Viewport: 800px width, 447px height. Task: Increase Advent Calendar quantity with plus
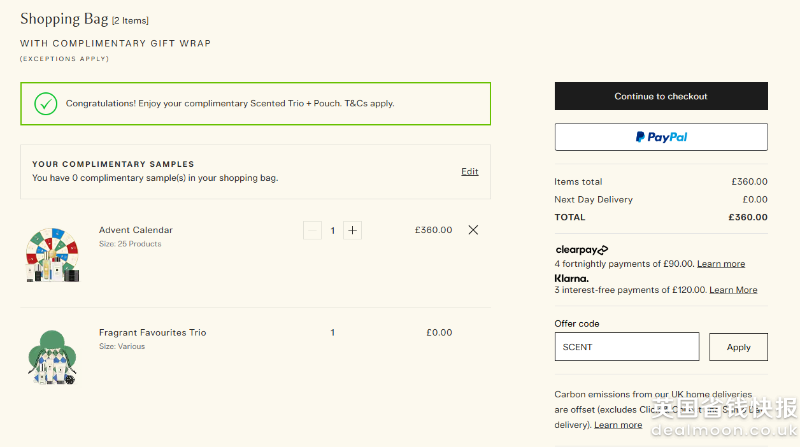pyautogui.click(x=352, y=230)
